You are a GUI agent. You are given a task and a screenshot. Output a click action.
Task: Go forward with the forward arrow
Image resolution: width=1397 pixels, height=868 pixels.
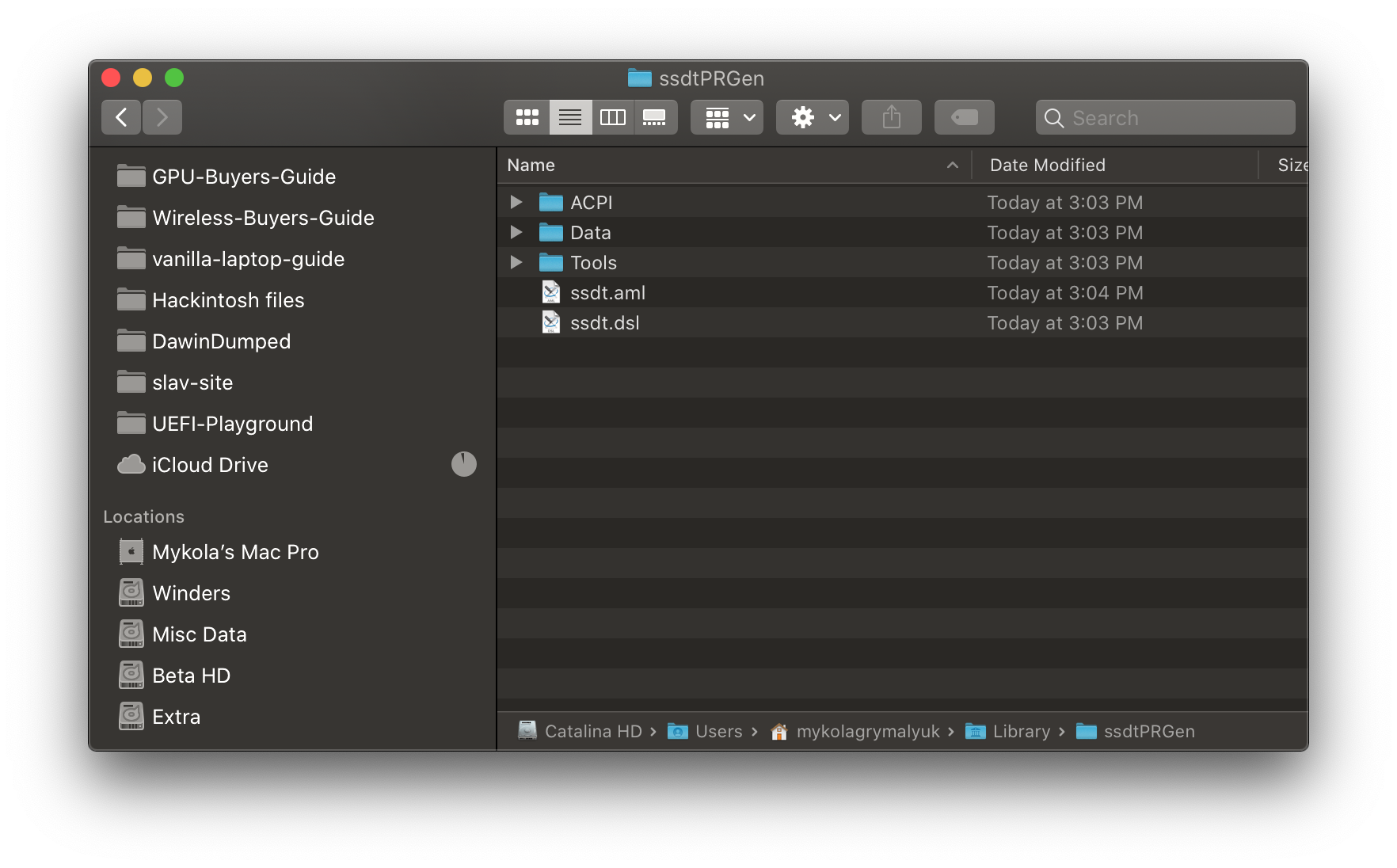tap(162, 118)
